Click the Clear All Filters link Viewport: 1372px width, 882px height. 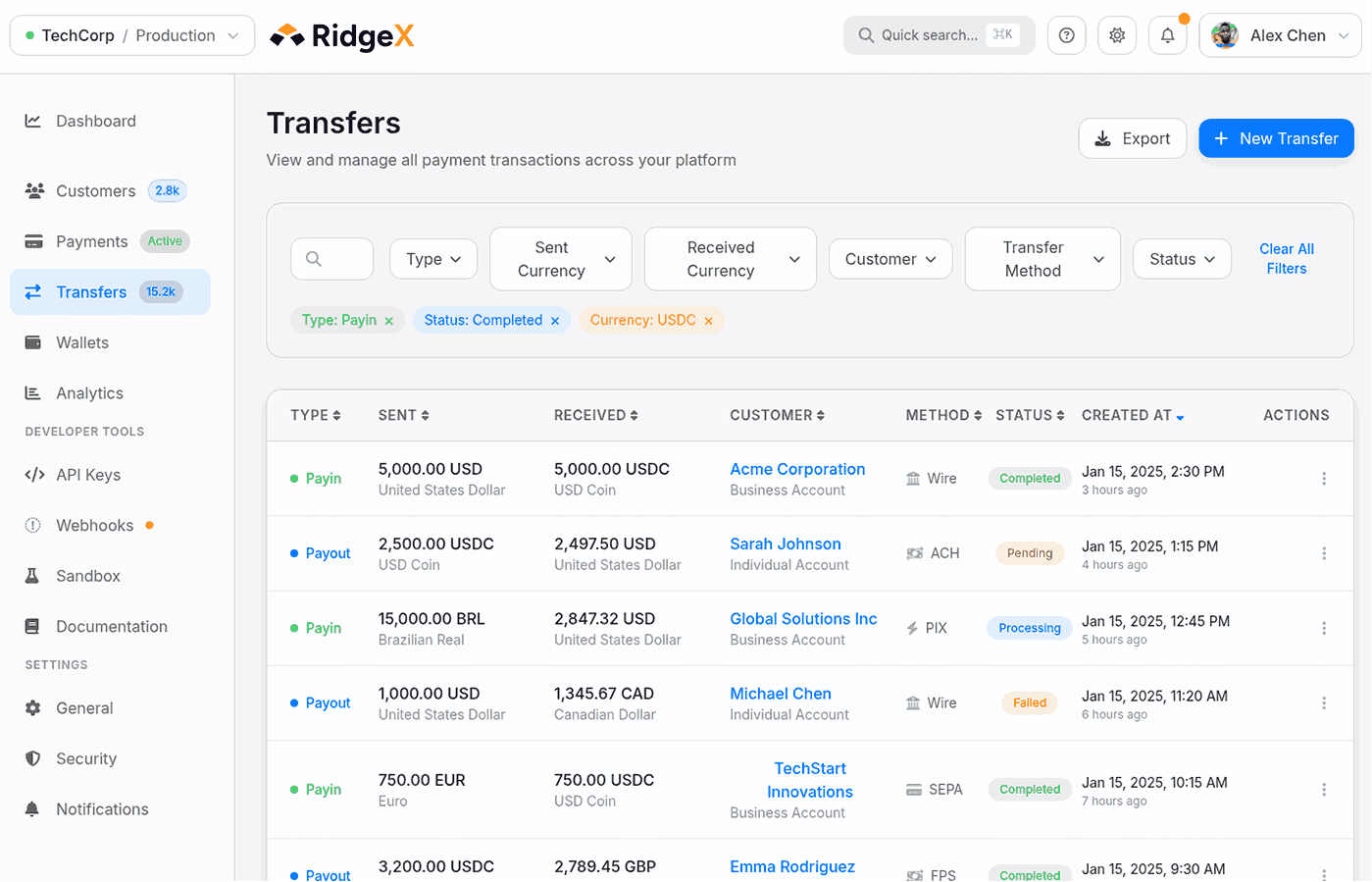tap(1286, 259)
